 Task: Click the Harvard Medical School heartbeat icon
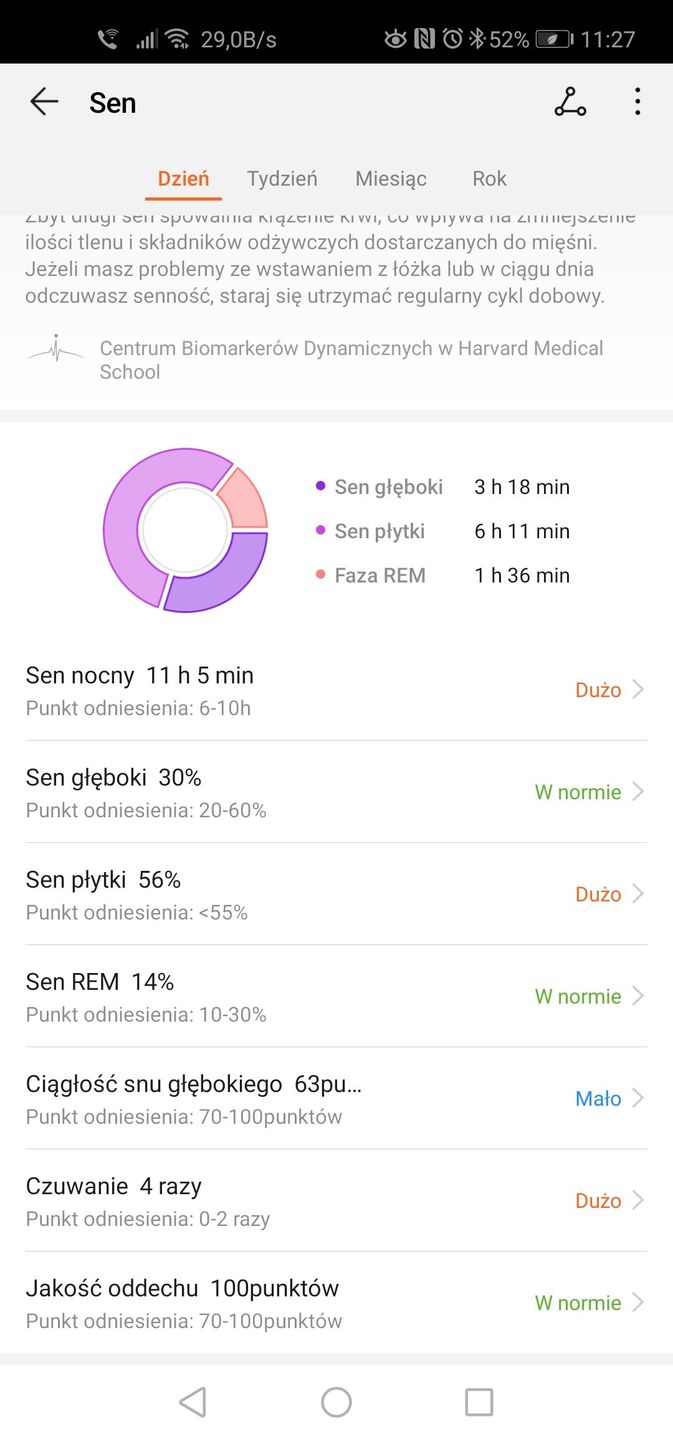(55, 349)
